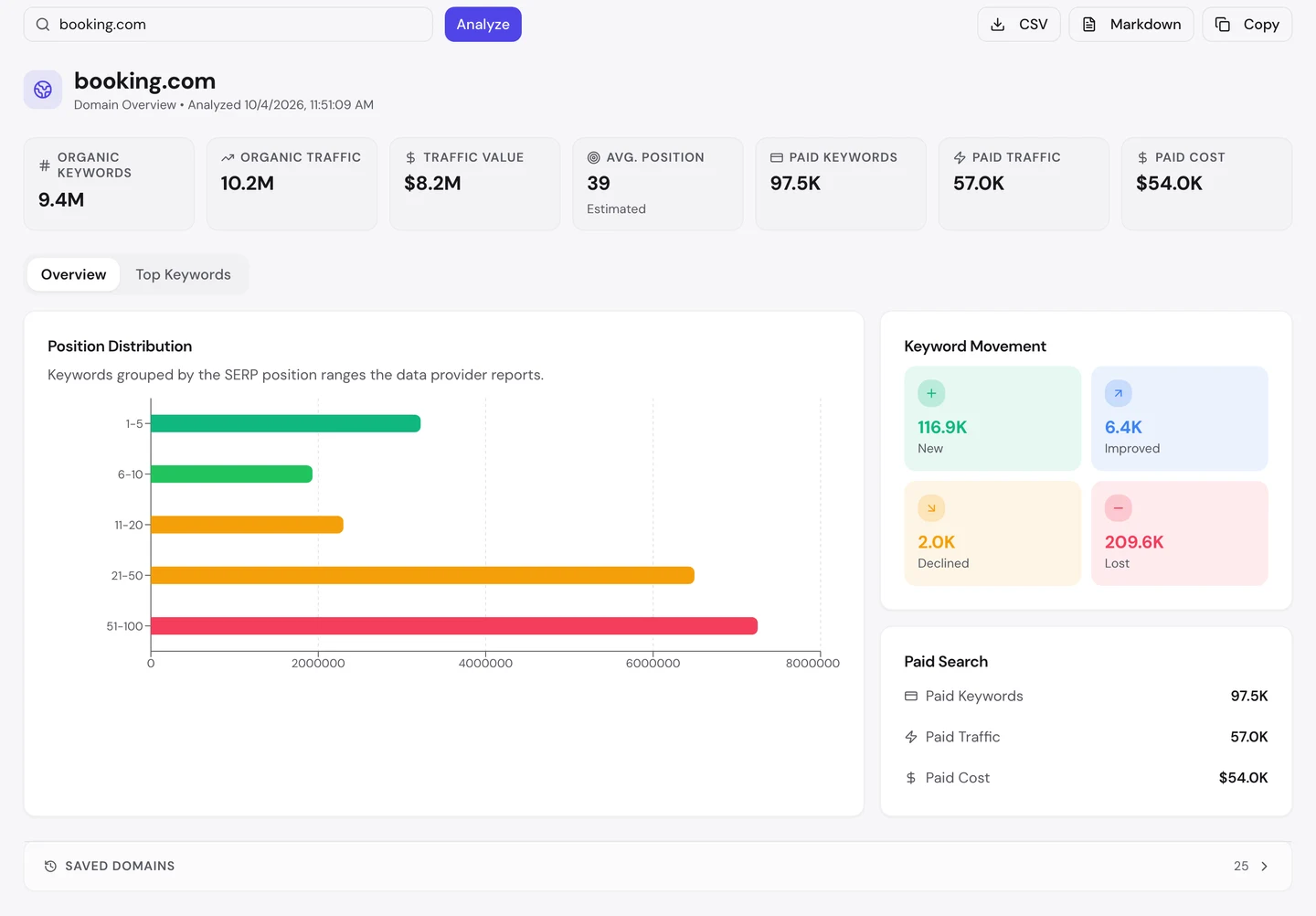Image resolution: width=1316 pixels, height=916 pixels.
Task: Export data with the CSV button
Action: click(1019, 25)
